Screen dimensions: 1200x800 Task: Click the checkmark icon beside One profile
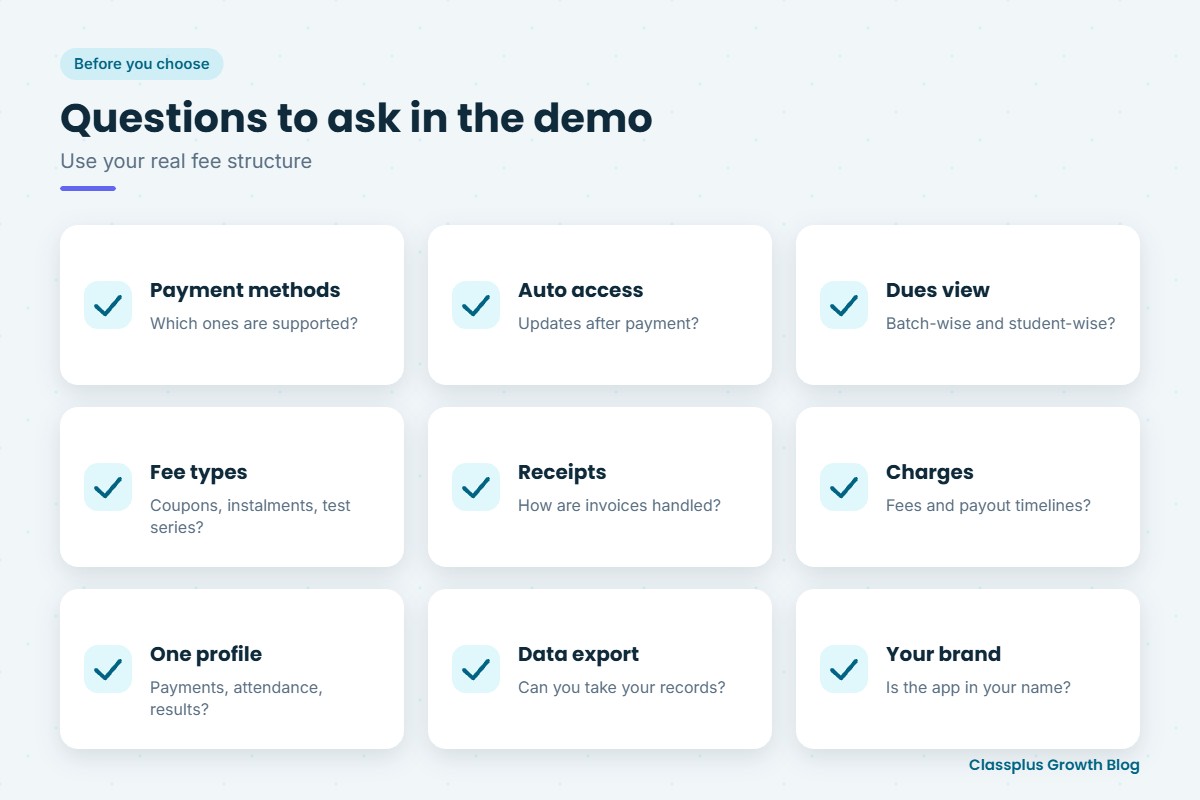point(108,669)
